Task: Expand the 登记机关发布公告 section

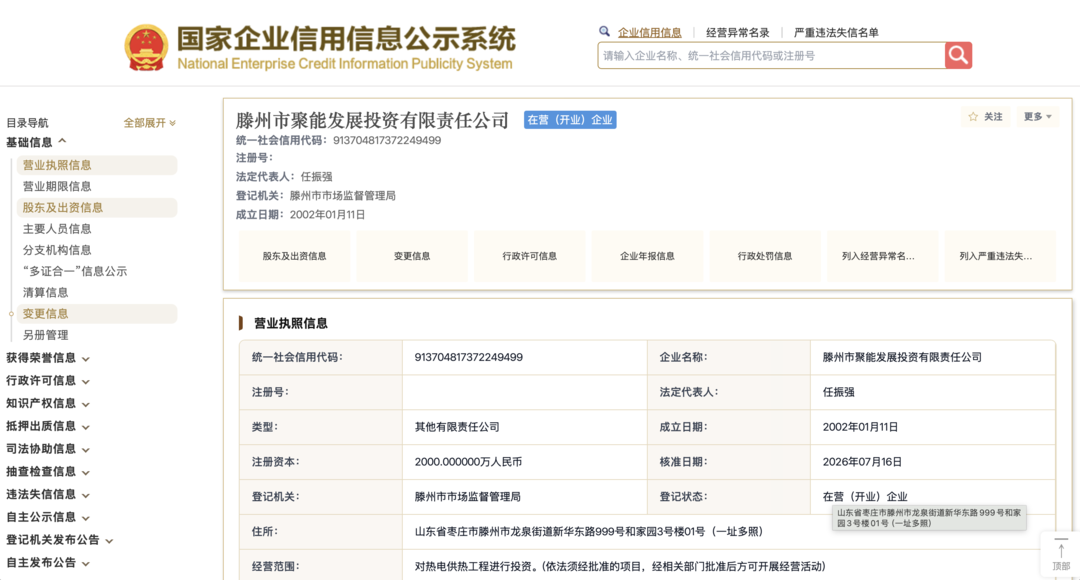Action: point(59,540)
